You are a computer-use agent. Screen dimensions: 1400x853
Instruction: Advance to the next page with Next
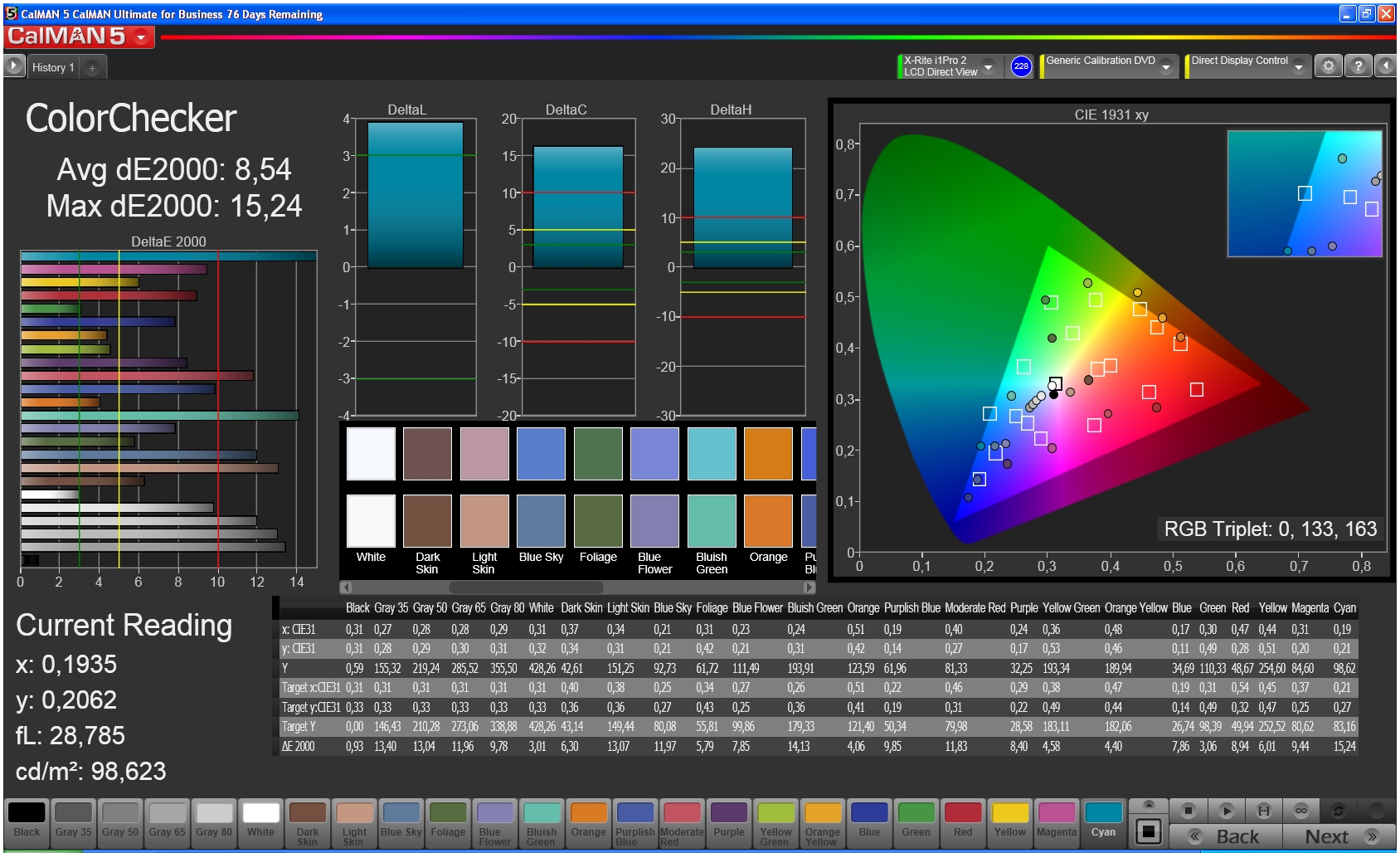[x=1339, y=836]
